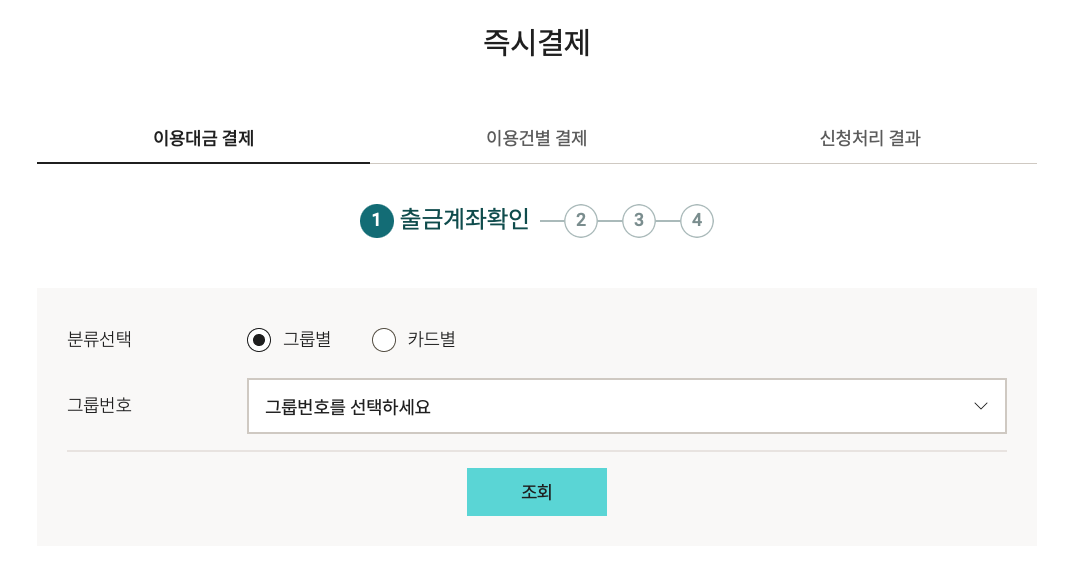Select step 1 circle indicator
1066x576 pixels.
coord(376,221)
